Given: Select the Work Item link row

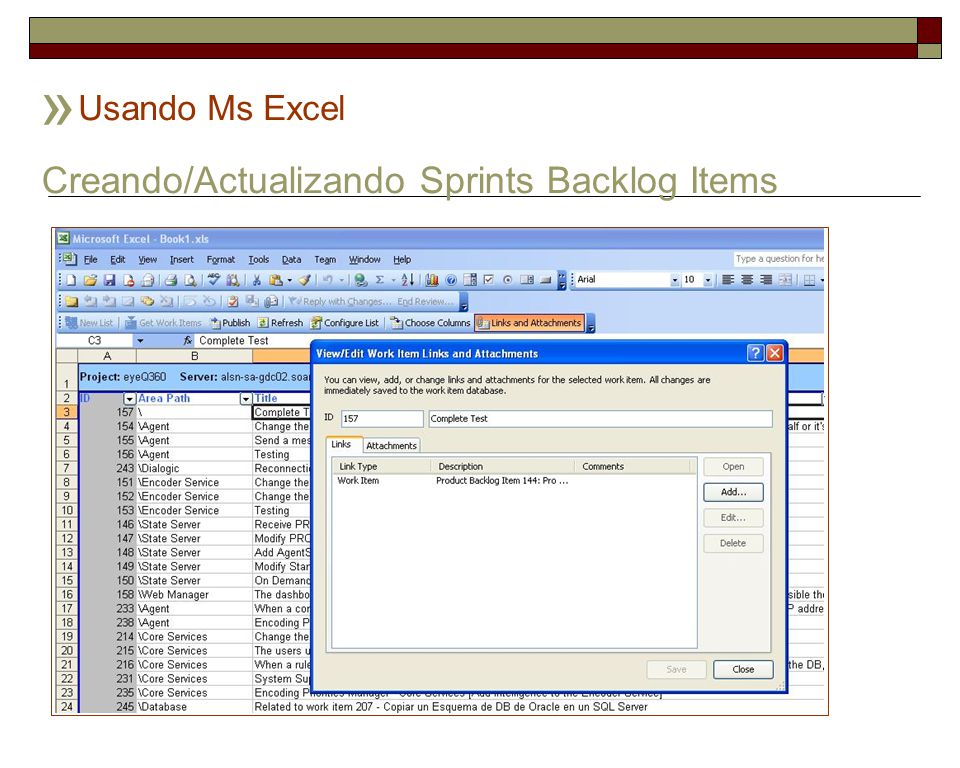Looking at the screenshot, I should (513, 481).
